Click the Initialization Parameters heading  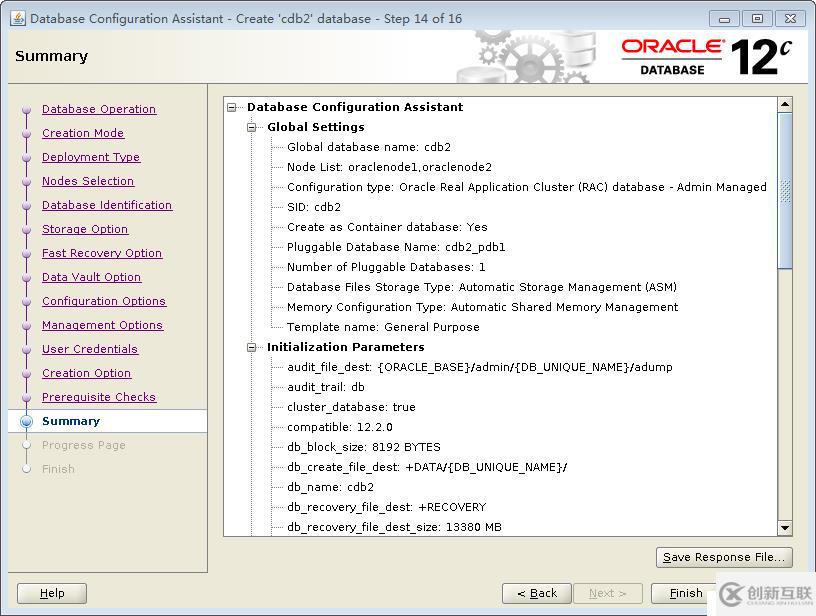coord(346,347)
